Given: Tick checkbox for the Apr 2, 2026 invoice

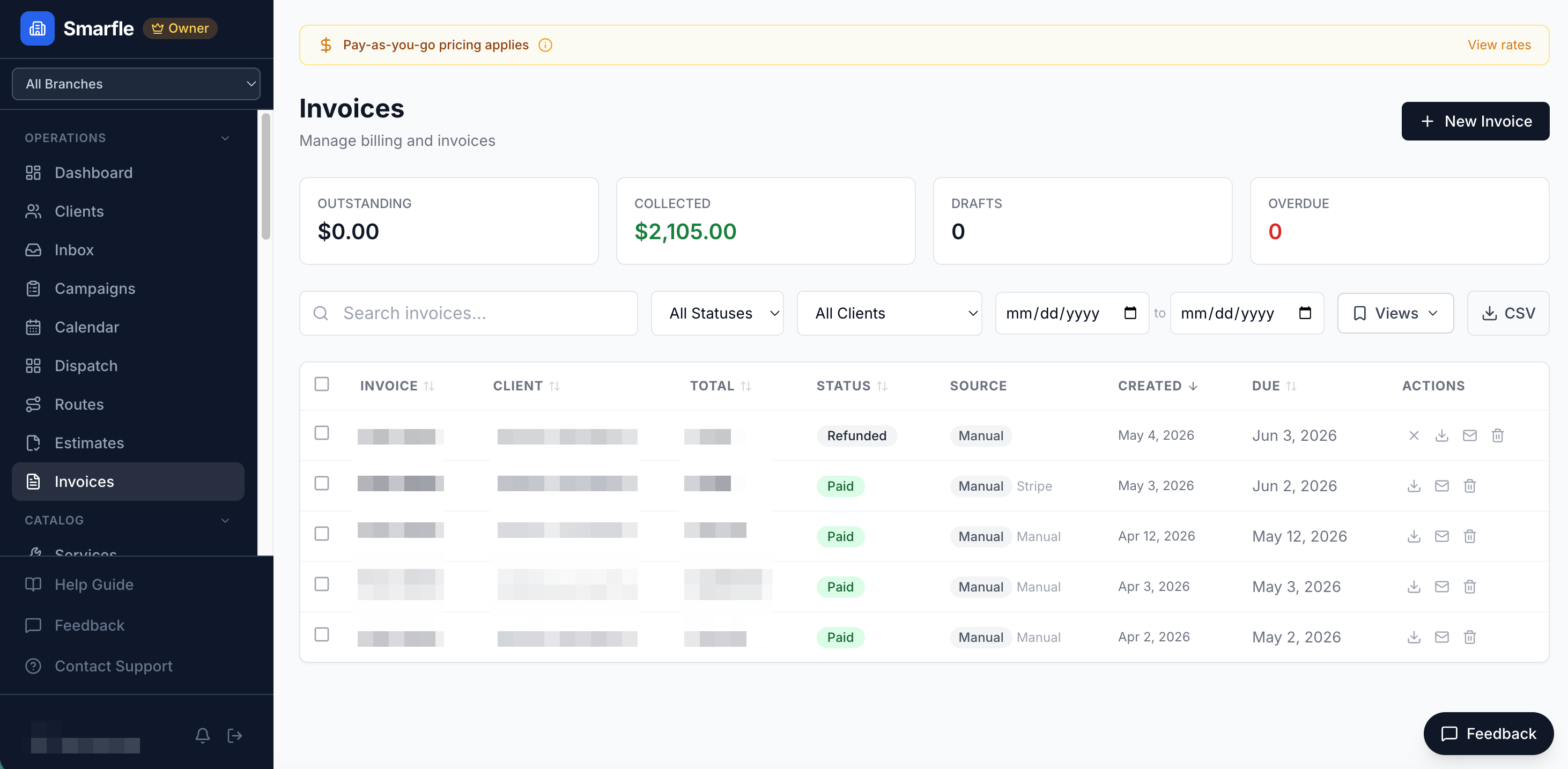Looking at the screenshot, I should (x=321, y=635).
